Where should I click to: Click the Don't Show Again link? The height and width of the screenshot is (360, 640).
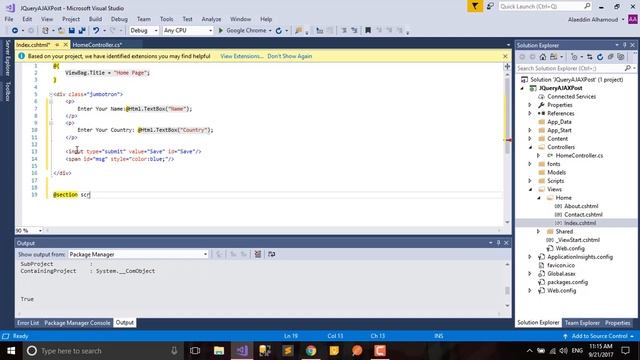(x=289, y=56)
